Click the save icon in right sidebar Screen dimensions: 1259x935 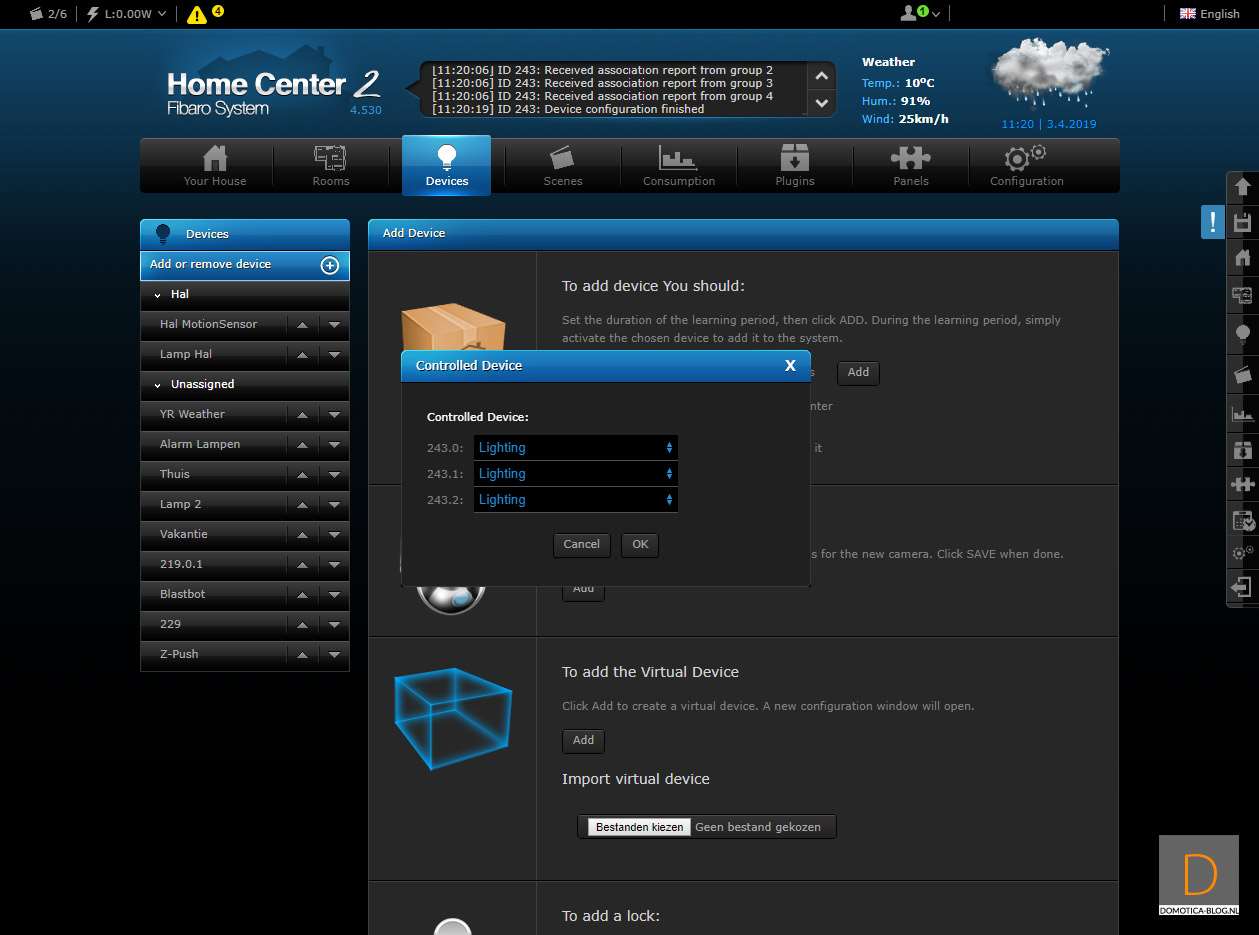tap(1242, 222)
